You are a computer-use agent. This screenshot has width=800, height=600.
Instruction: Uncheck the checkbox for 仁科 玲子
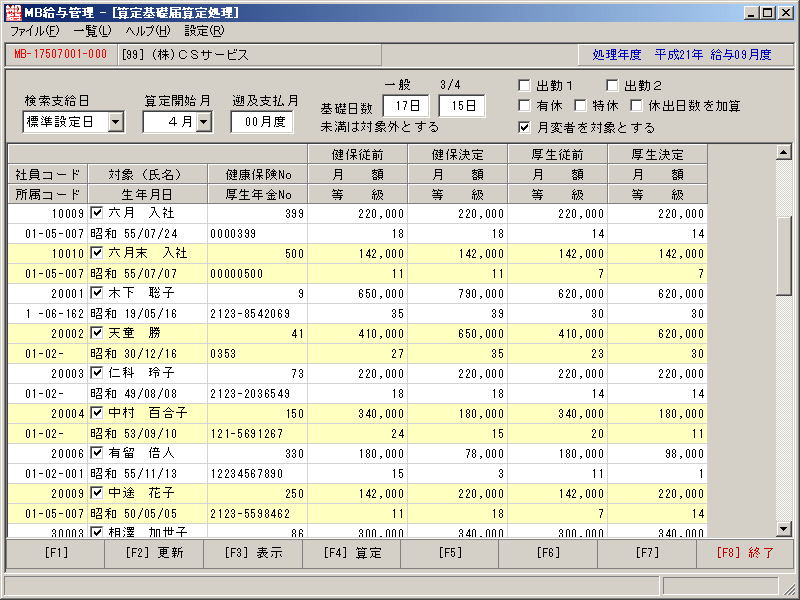[x=96, y=373]
